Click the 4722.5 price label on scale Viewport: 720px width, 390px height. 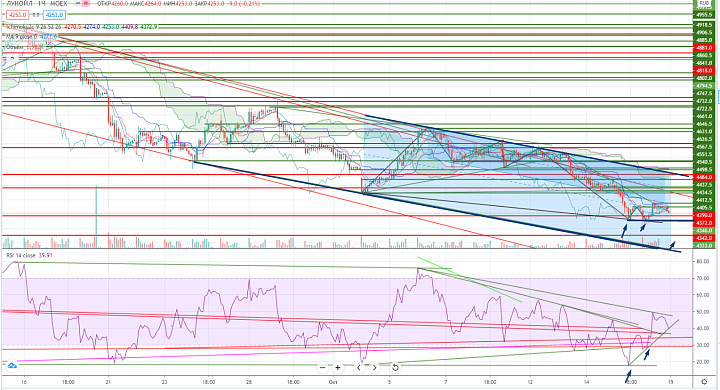(704, 109)
